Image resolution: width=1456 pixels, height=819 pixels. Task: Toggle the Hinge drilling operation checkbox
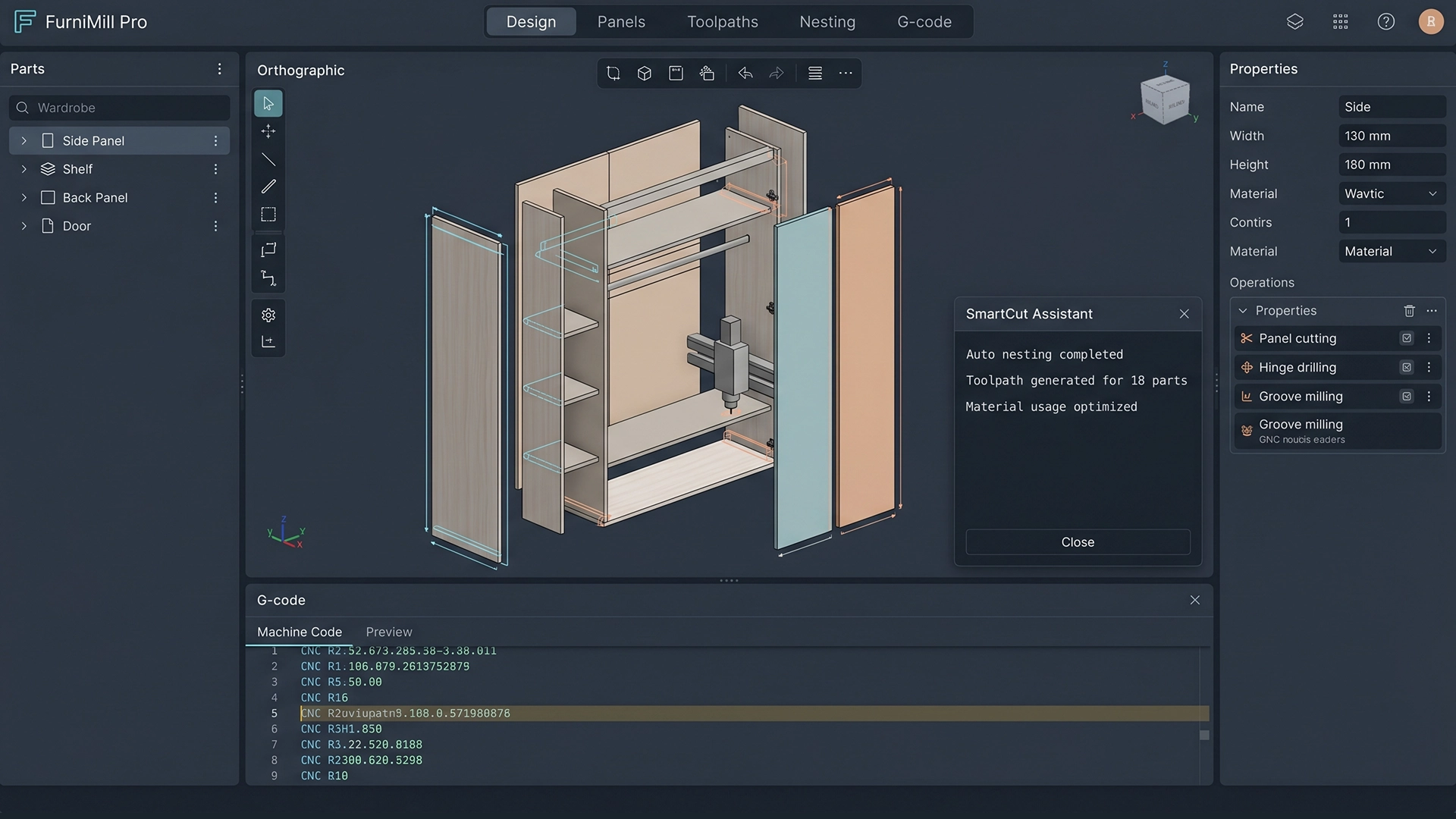click(1407, 367)
